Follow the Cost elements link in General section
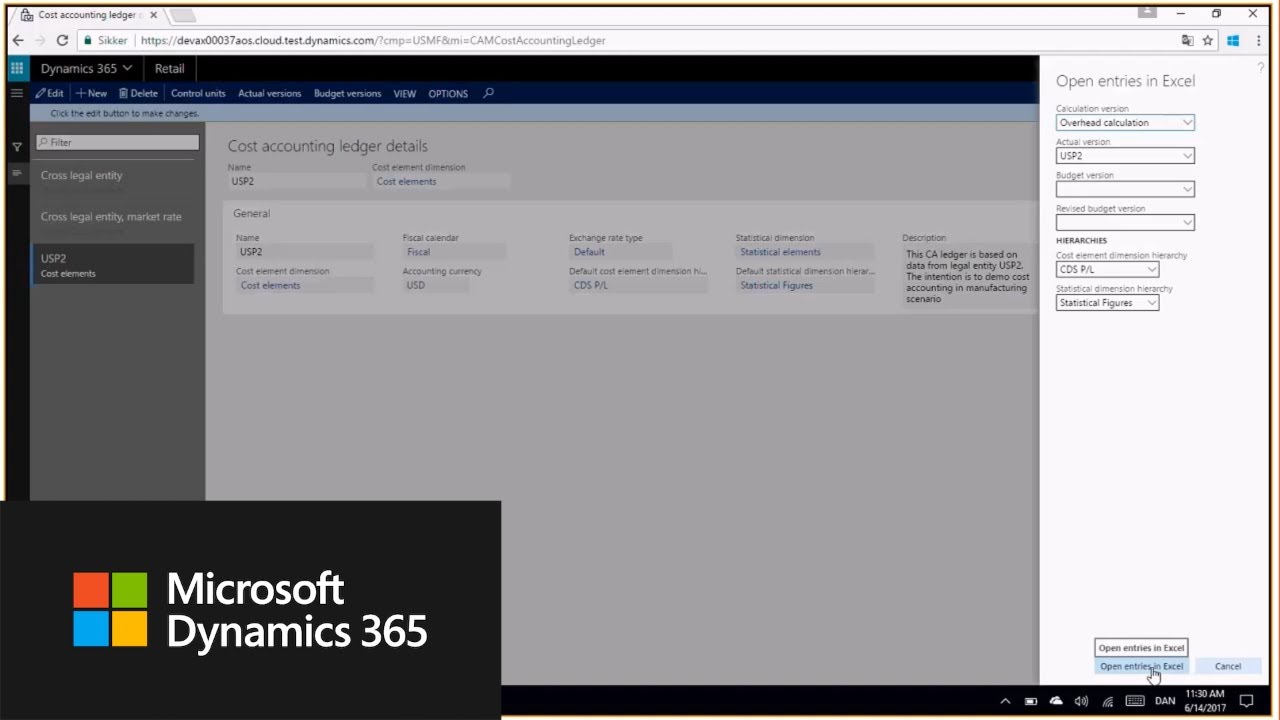The image size is (1280, 720). click(x=270, y=285)
